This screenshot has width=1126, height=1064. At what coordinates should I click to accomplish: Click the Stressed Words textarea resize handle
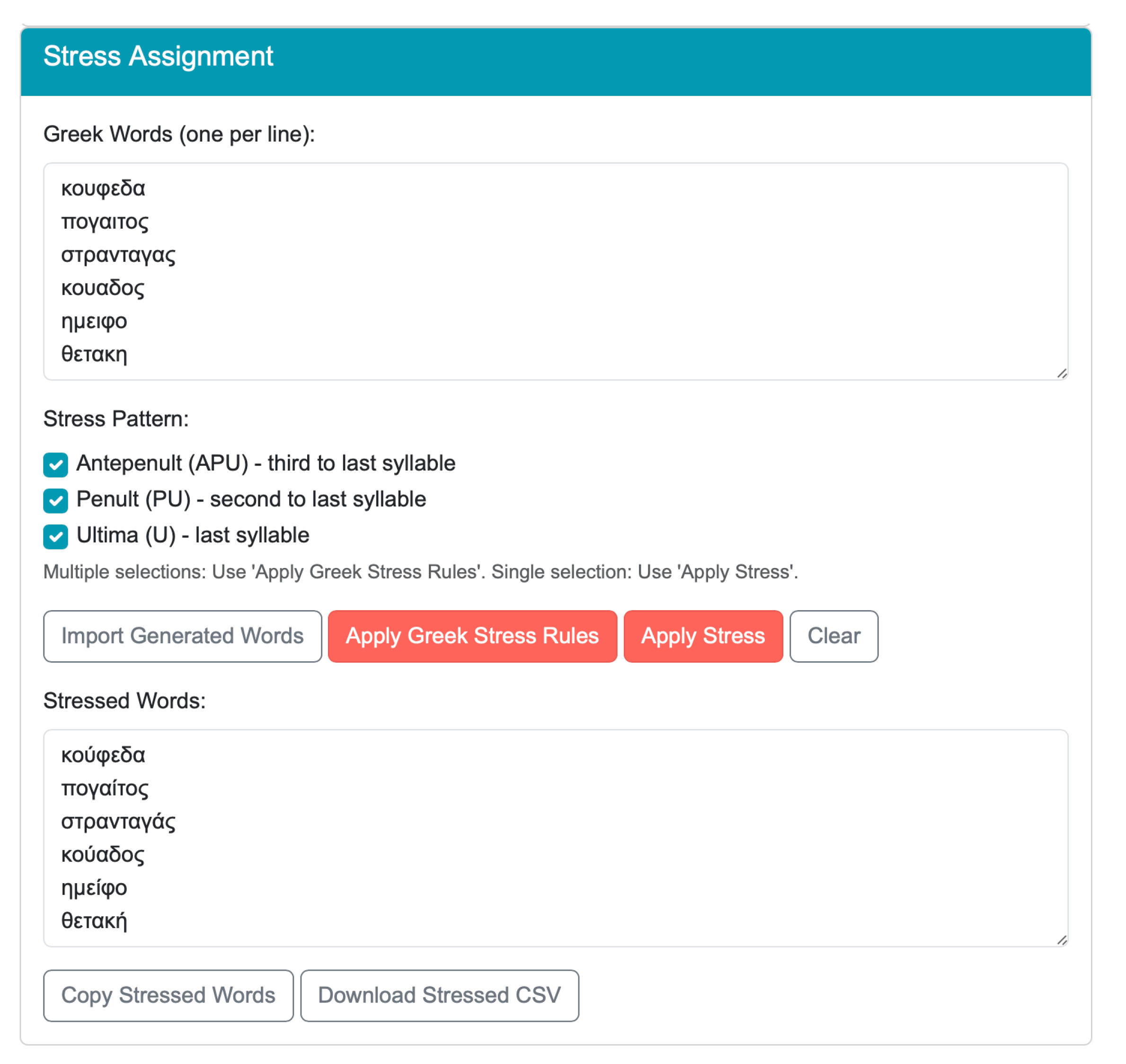click(x=1062, y=940)
